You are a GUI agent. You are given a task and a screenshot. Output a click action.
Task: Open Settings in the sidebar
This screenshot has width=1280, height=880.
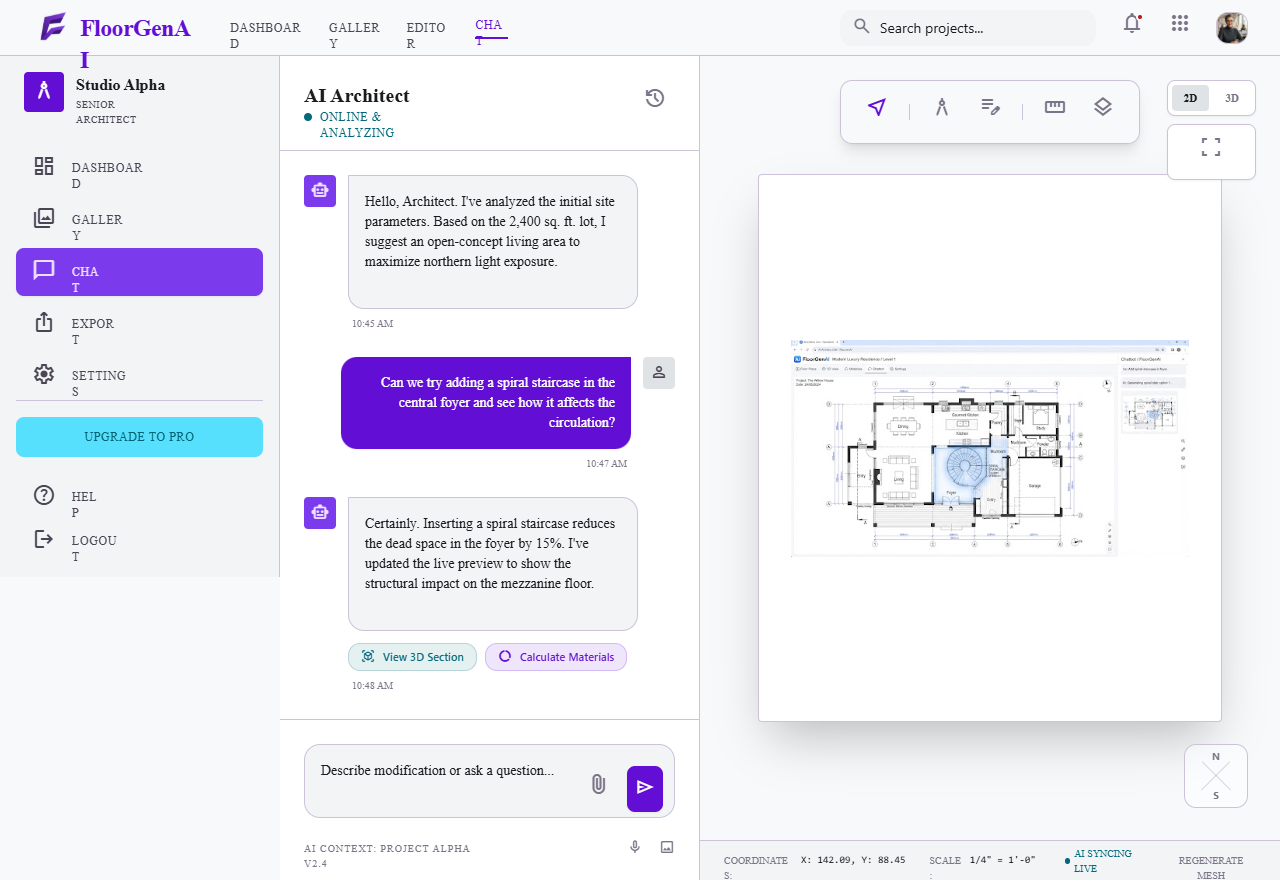point(139,378)
